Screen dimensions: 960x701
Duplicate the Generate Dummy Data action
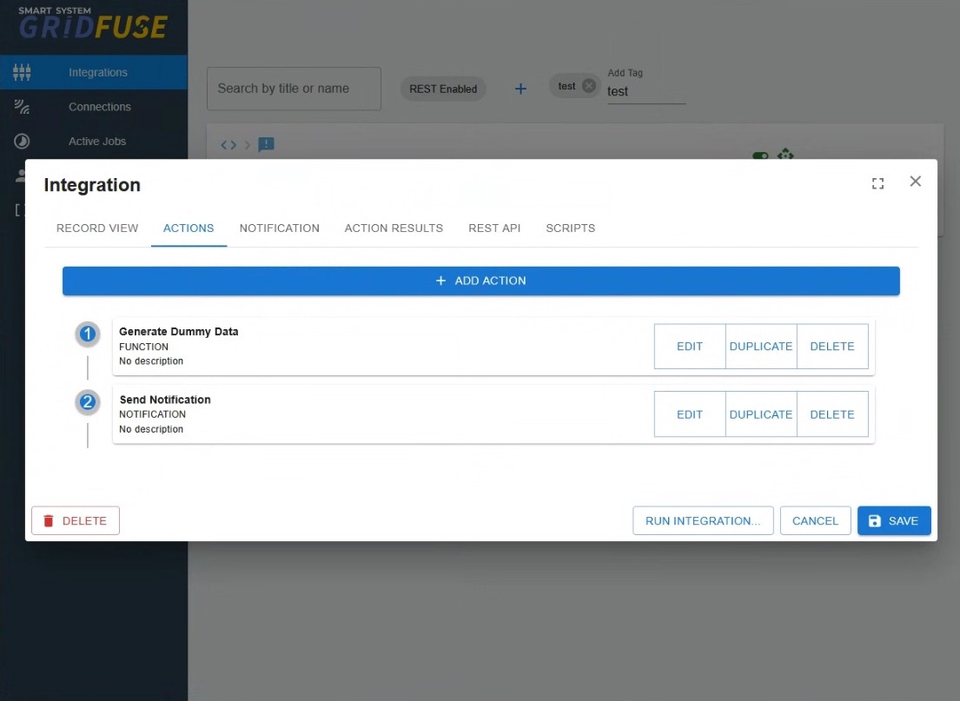[x=761, y=347]
